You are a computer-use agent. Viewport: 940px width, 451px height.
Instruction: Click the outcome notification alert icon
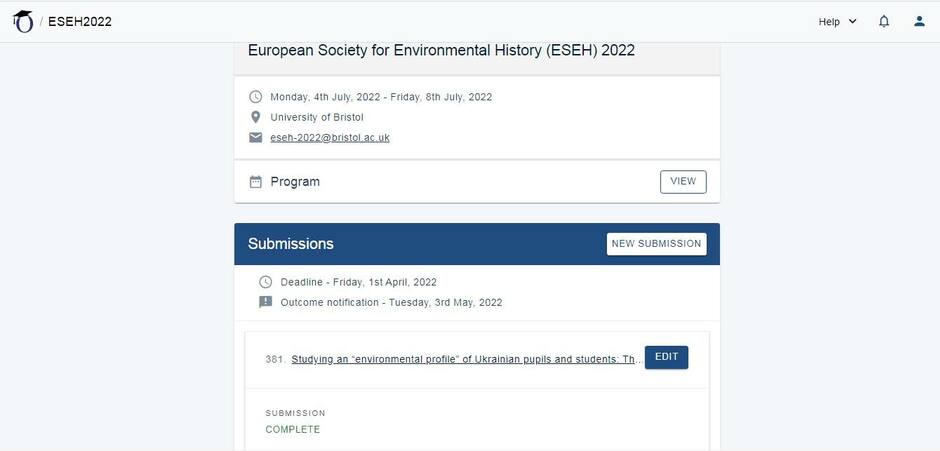pyautogui.click(x=266, y=302)
